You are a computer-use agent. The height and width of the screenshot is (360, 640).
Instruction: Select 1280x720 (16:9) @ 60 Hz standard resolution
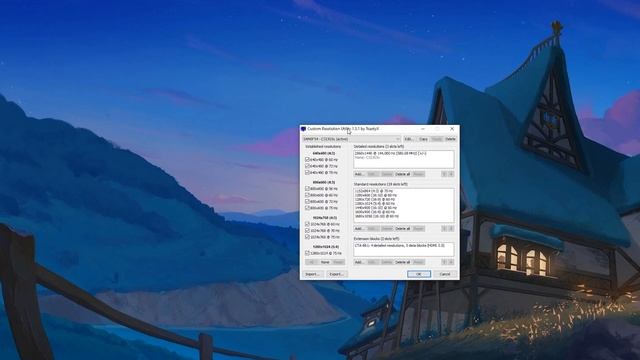coord(375,199)
